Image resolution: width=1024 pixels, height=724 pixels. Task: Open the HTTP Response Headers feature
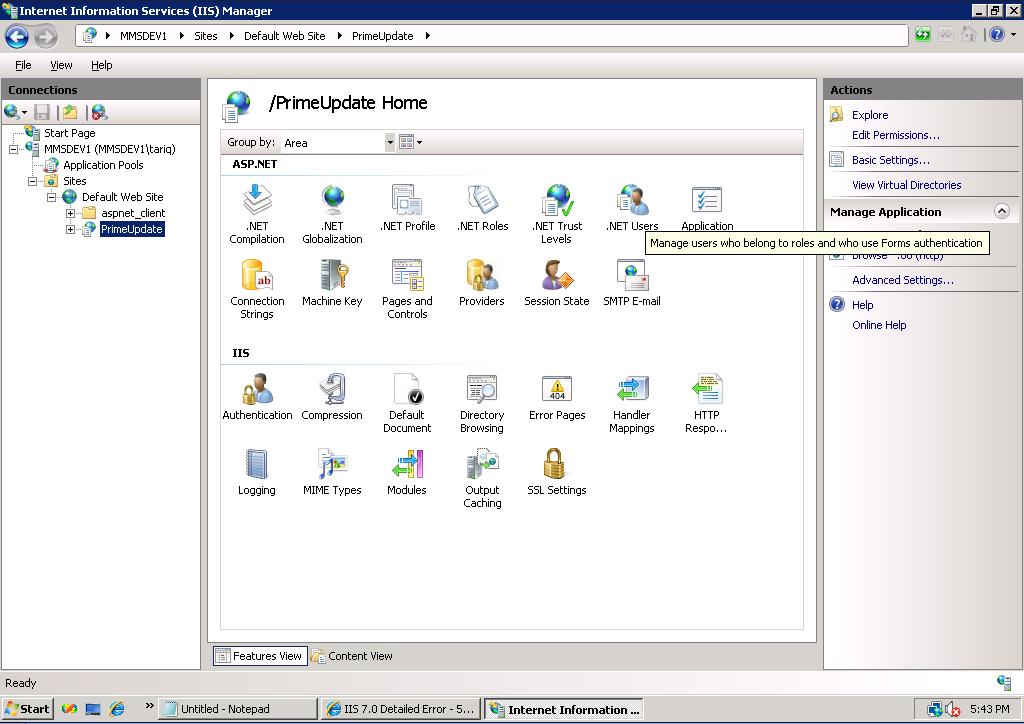pyautogui.click(x=707, y=403)
